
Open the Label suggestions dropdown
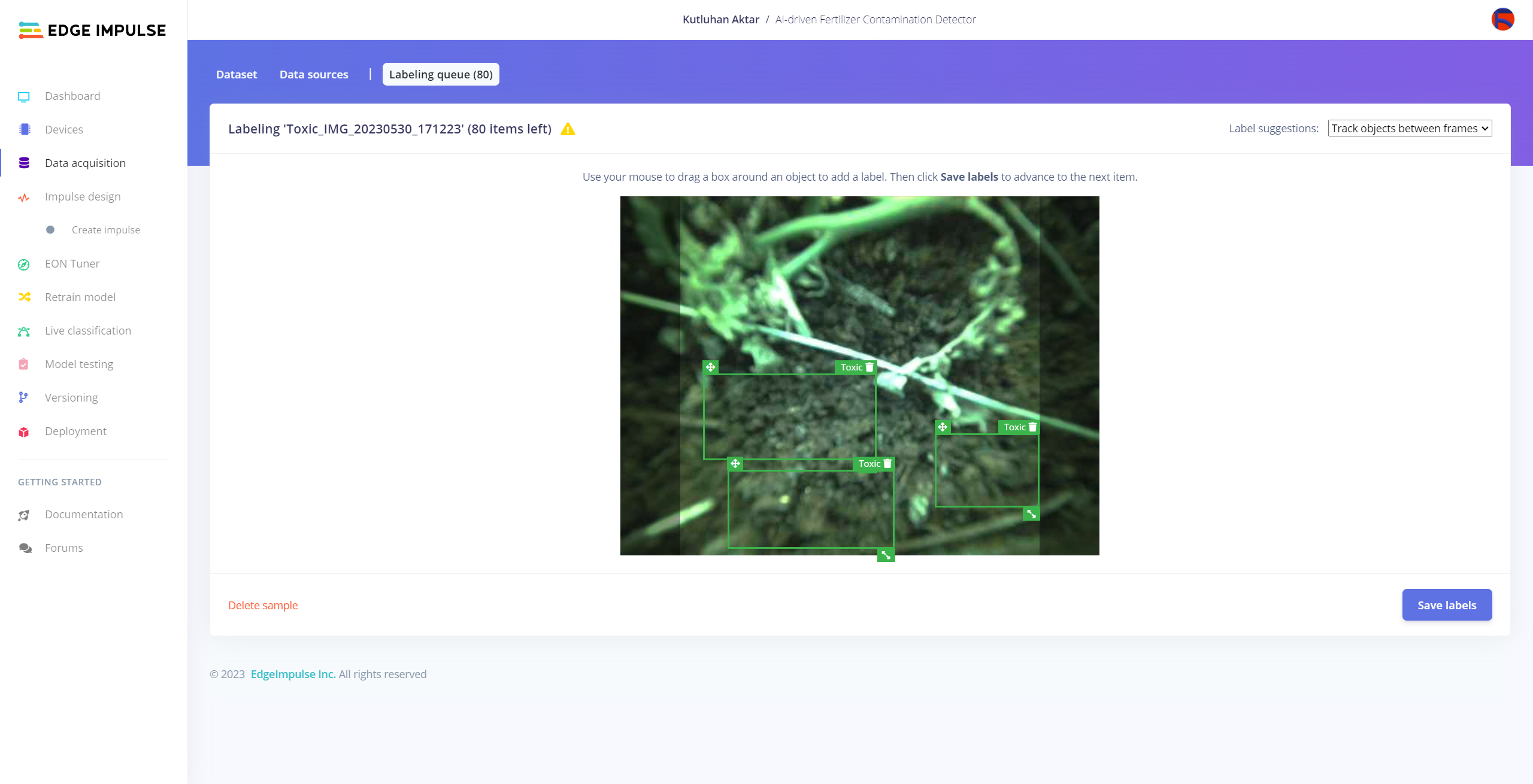pyautogui.click(x=1410, y=129)
